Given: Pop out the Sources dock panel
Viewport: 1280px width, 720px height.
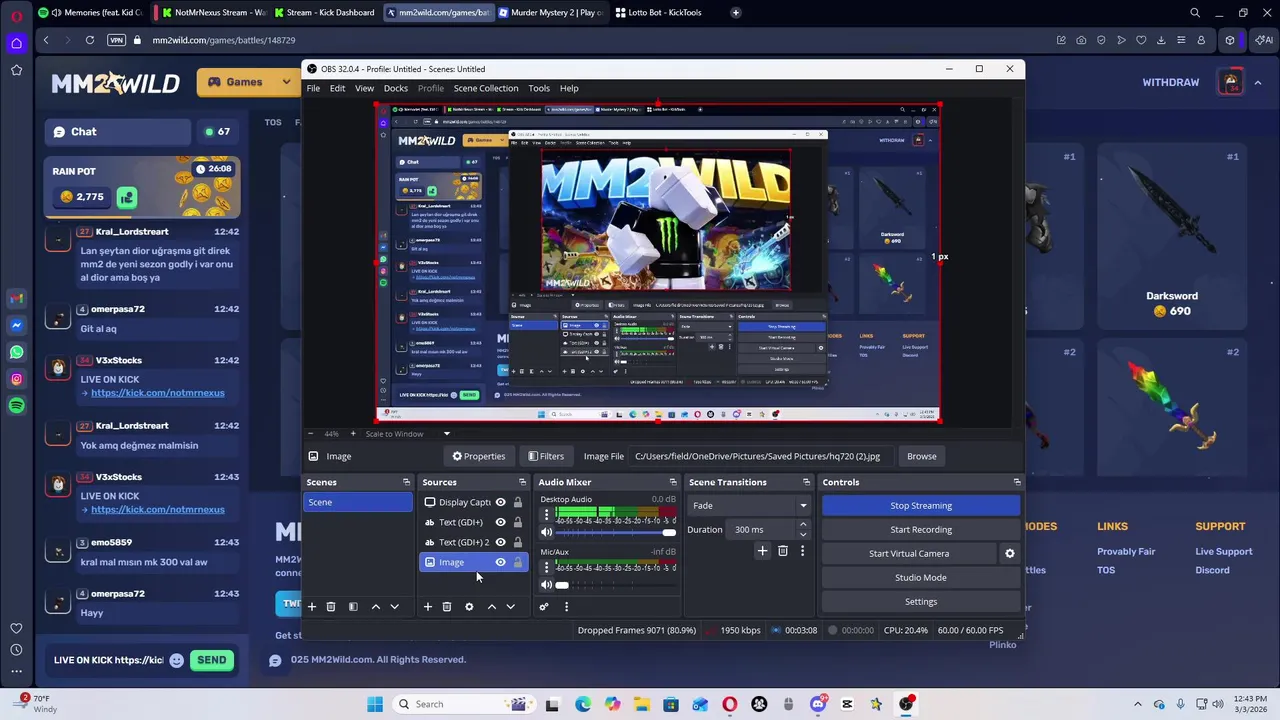Looking at the screenshot, I should 521,482.
